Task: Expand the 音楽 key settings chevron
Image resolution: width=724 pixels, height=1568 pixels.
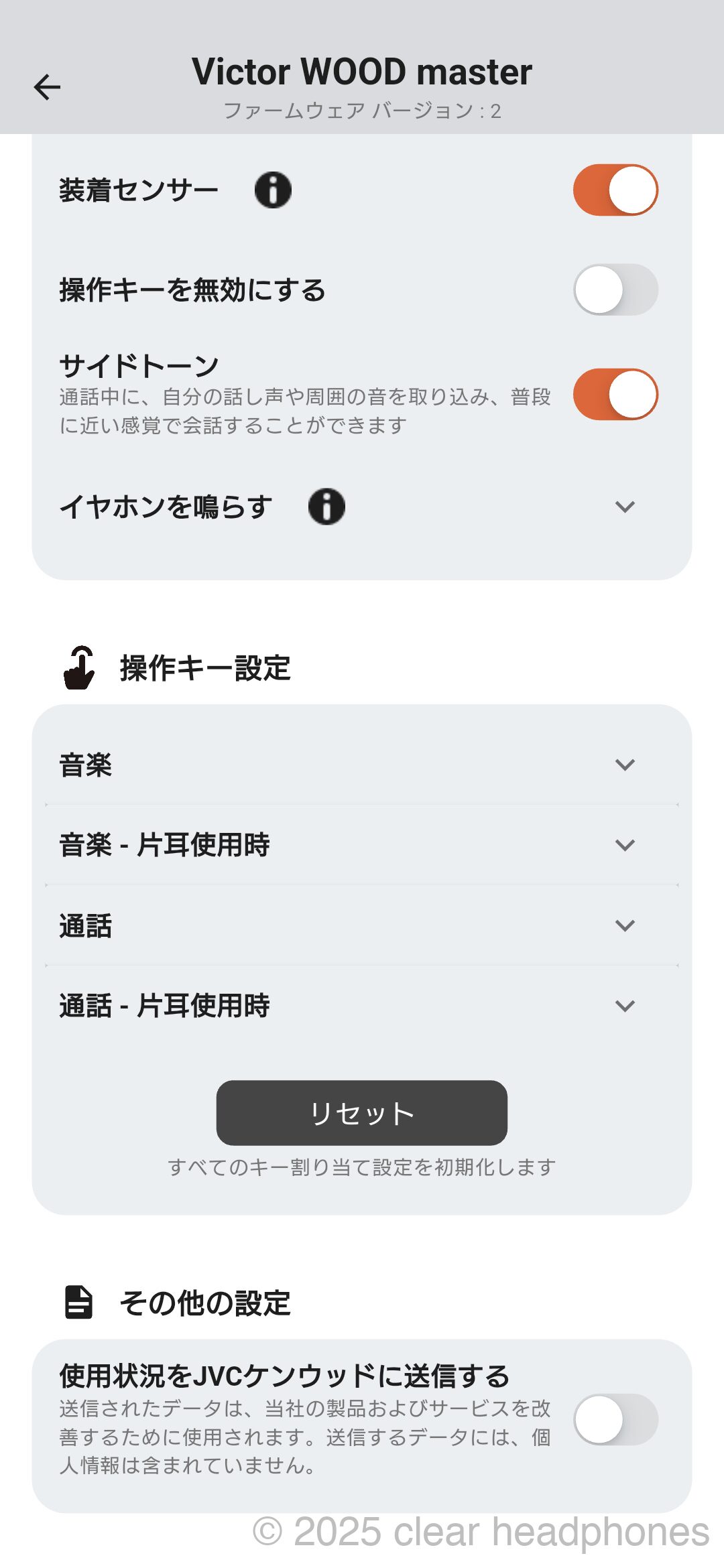Action: click(625, 765)
